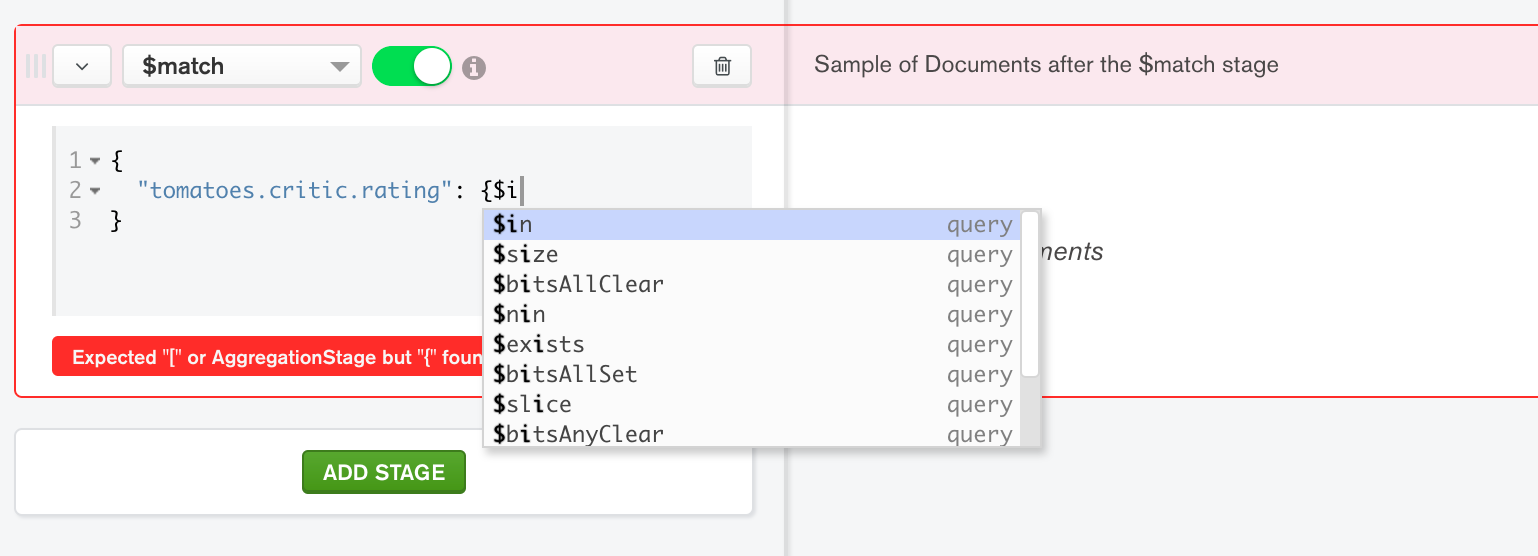Pick $bitsAllSet suggestion
1538x556 pixels.
(752, 375)
